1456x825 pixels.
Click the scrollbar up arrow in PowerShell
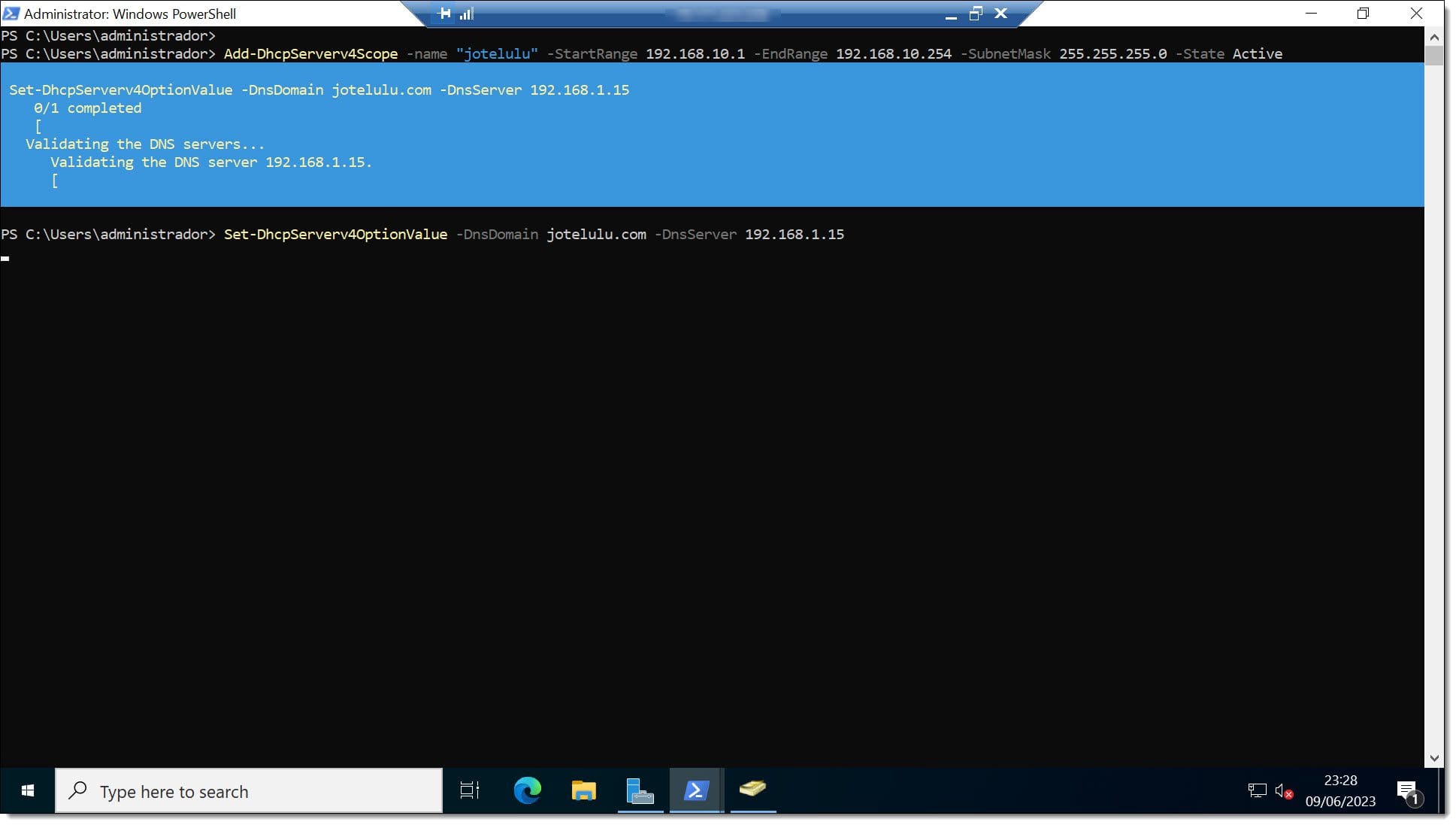pyautogui.click(x=1434, y=37)
